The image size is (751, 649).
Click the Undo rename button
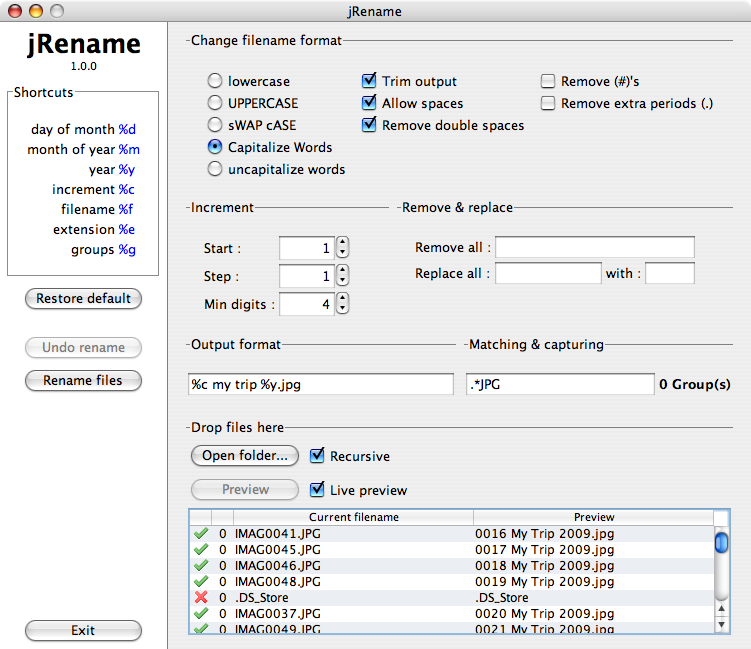(83, 347)
